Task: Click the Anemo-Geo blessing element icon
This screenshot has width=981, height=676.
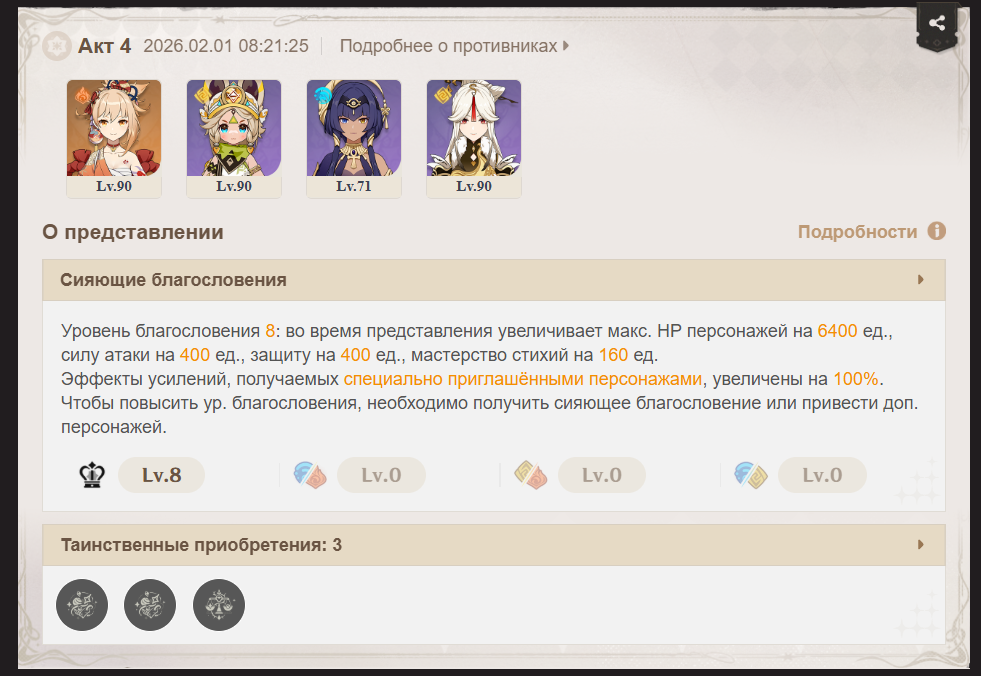Action: click(x=751, y=475)
